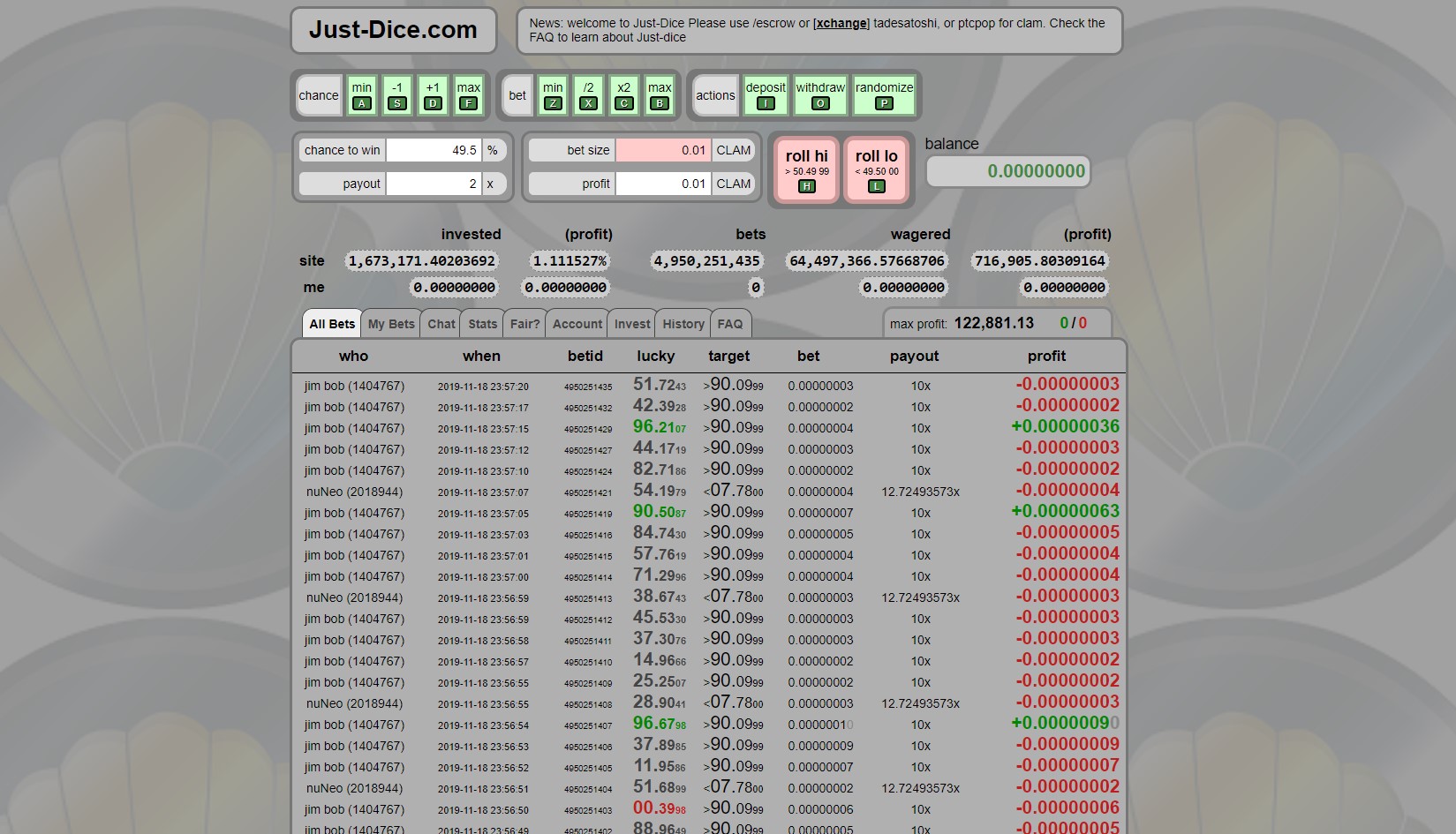Click lucky number 14.96
The width and height of the screenshot is (1456, 834).
660,659
